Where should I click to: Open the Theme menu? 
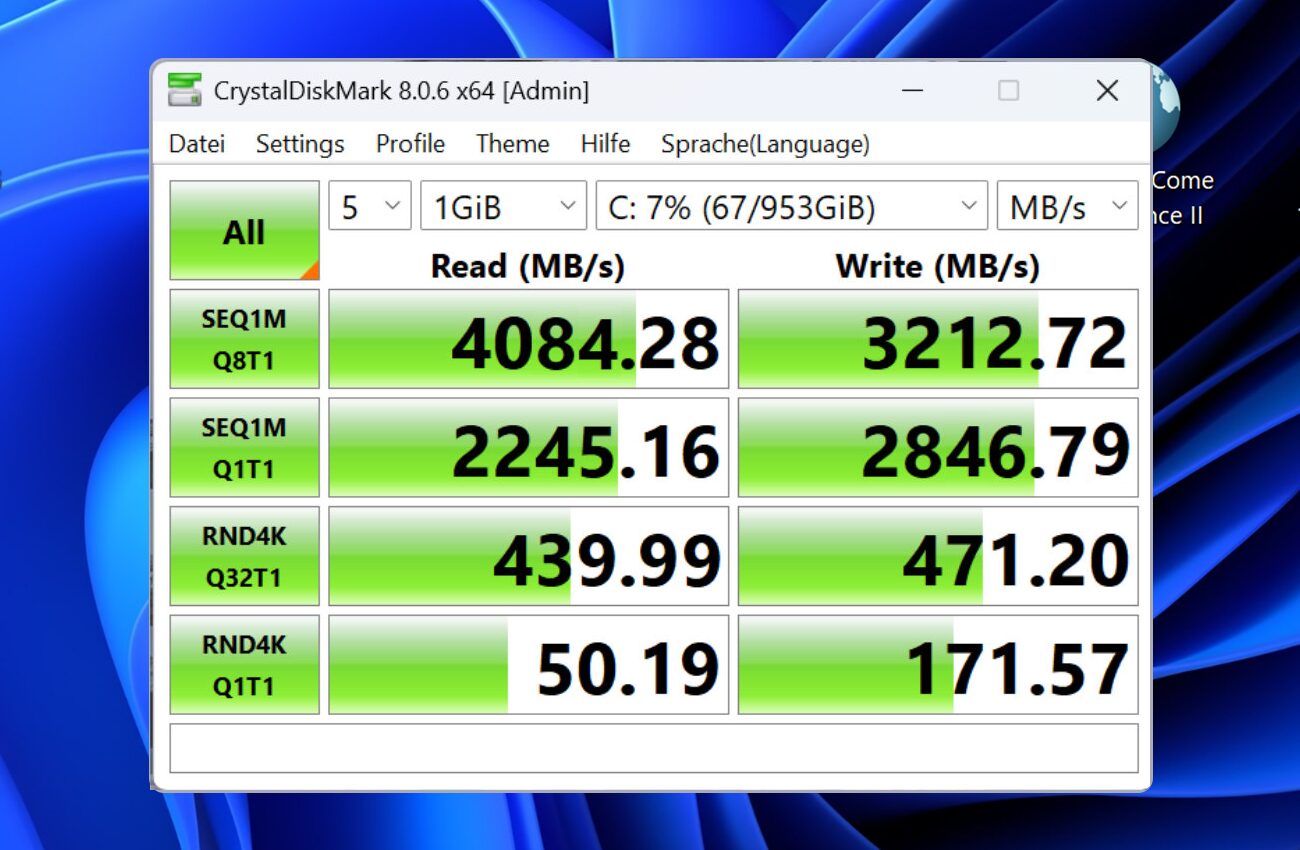pyautogui.click(x=512, y=144)
